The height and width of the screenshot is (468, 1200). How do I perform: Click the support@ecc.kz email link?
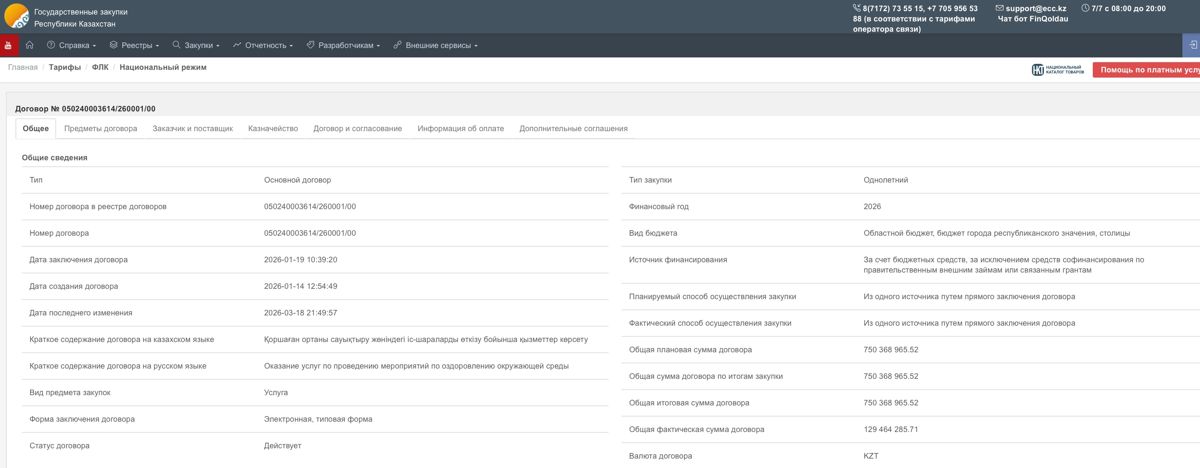pyautogui.click(x=1036, y=8)
